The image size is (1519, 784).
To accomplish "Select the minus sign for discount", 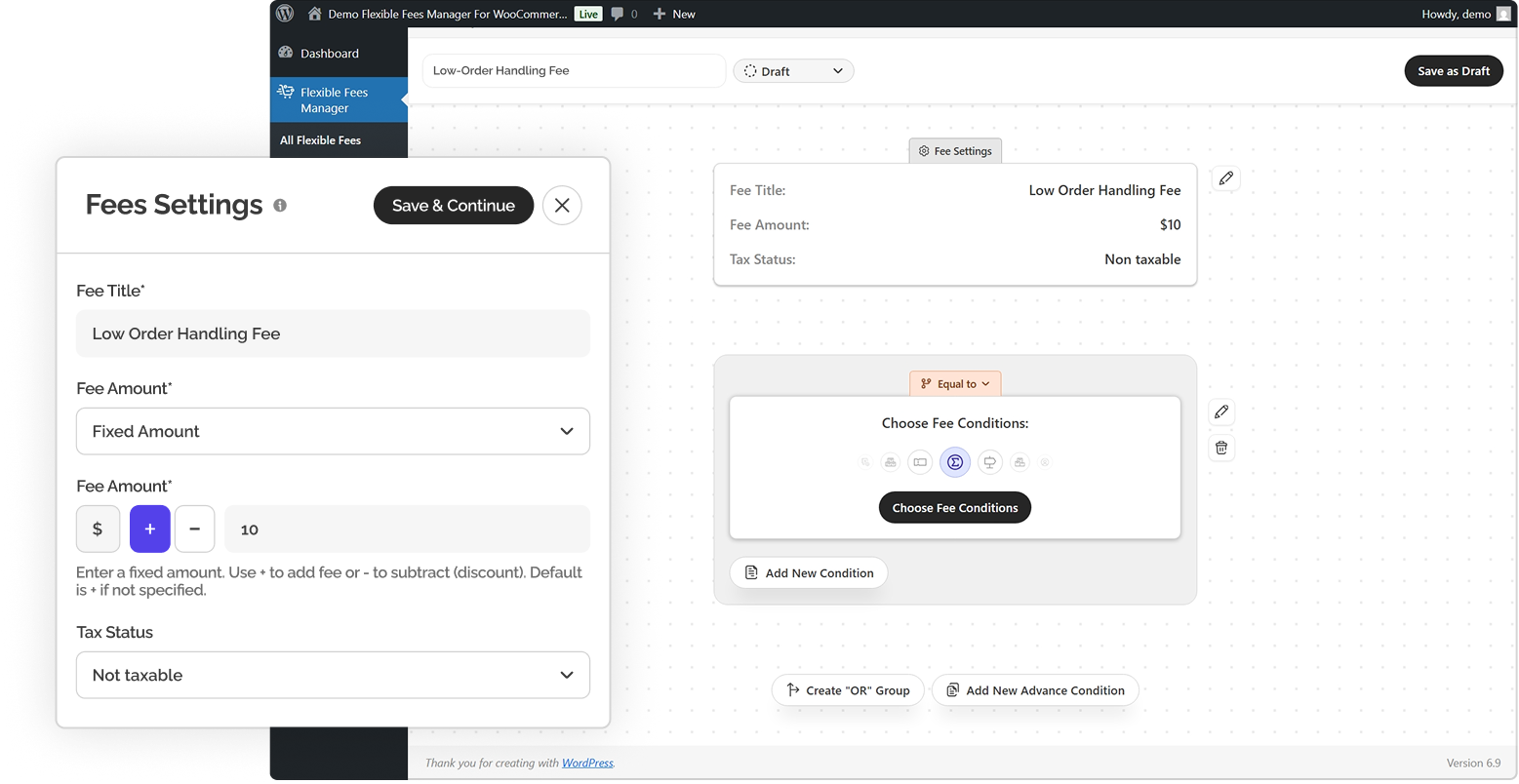I will pyautogui.click(x=194, y=529).
